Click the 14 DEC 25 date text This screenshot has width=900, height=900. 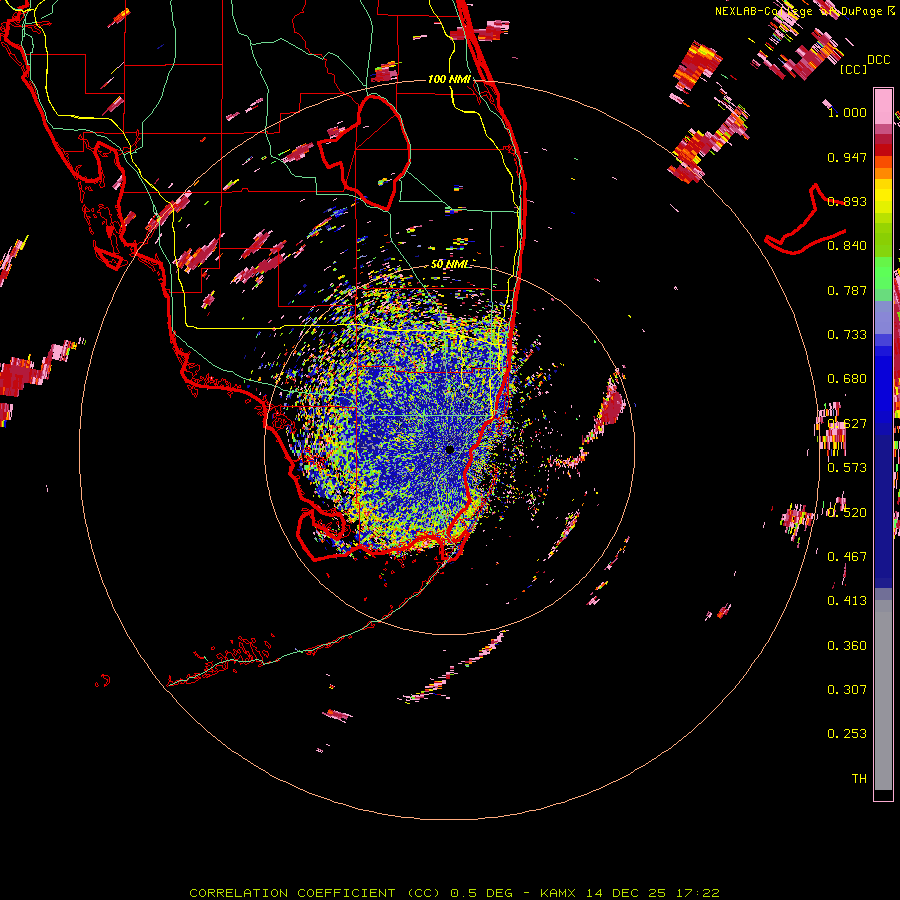pos(626,893)
